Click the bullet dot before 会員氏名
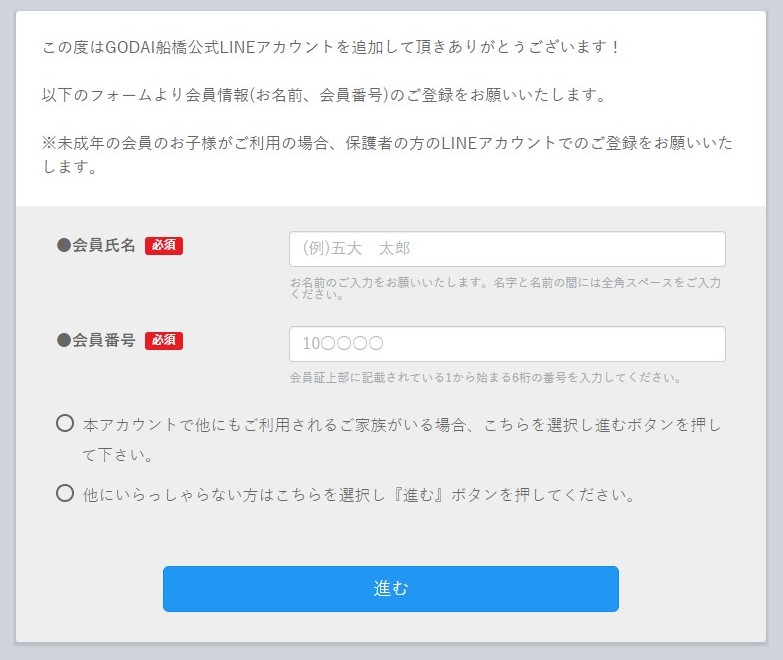The image size is (783, 660). 64,246
